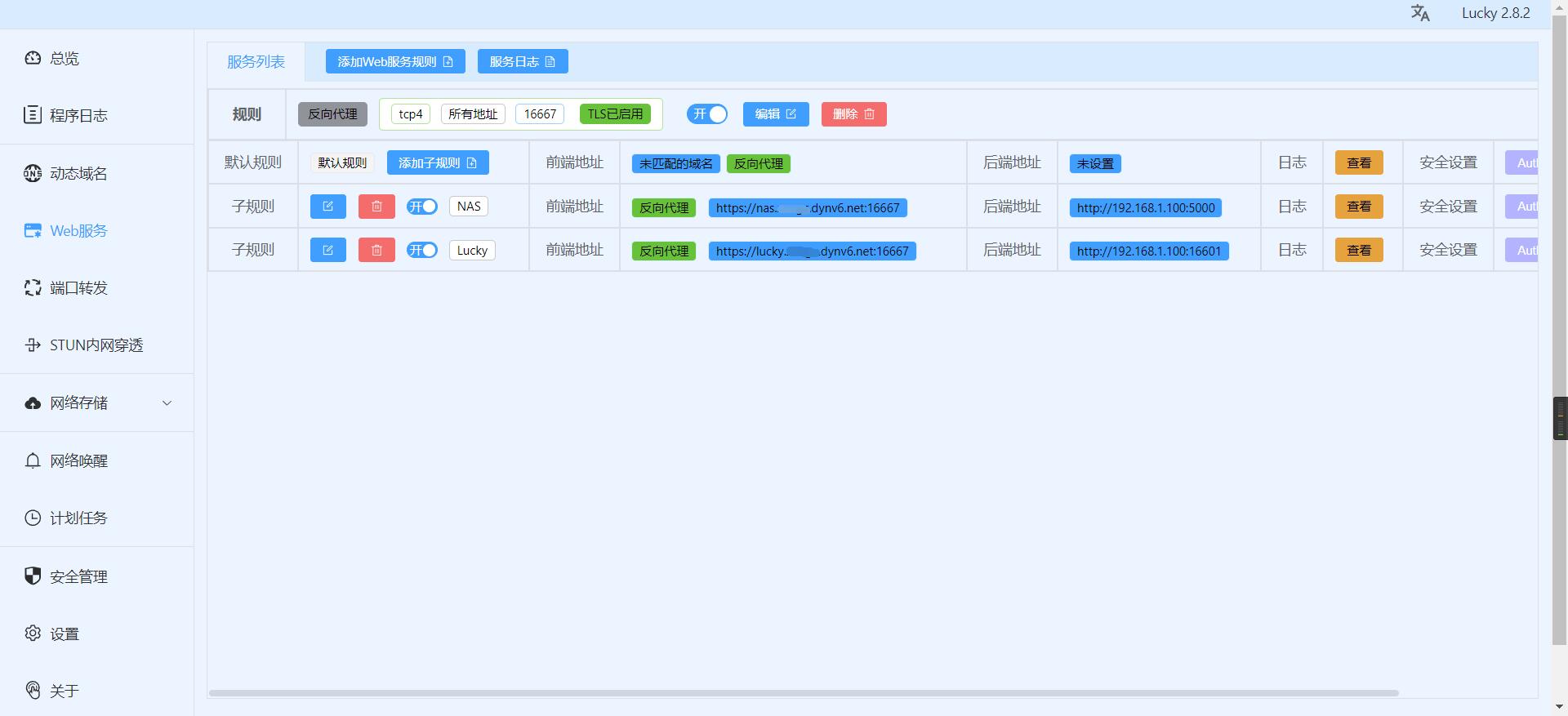Viewport: 1568px width, 716px height.
Task: Click 服务日志 button
Action: coord(523,61)
